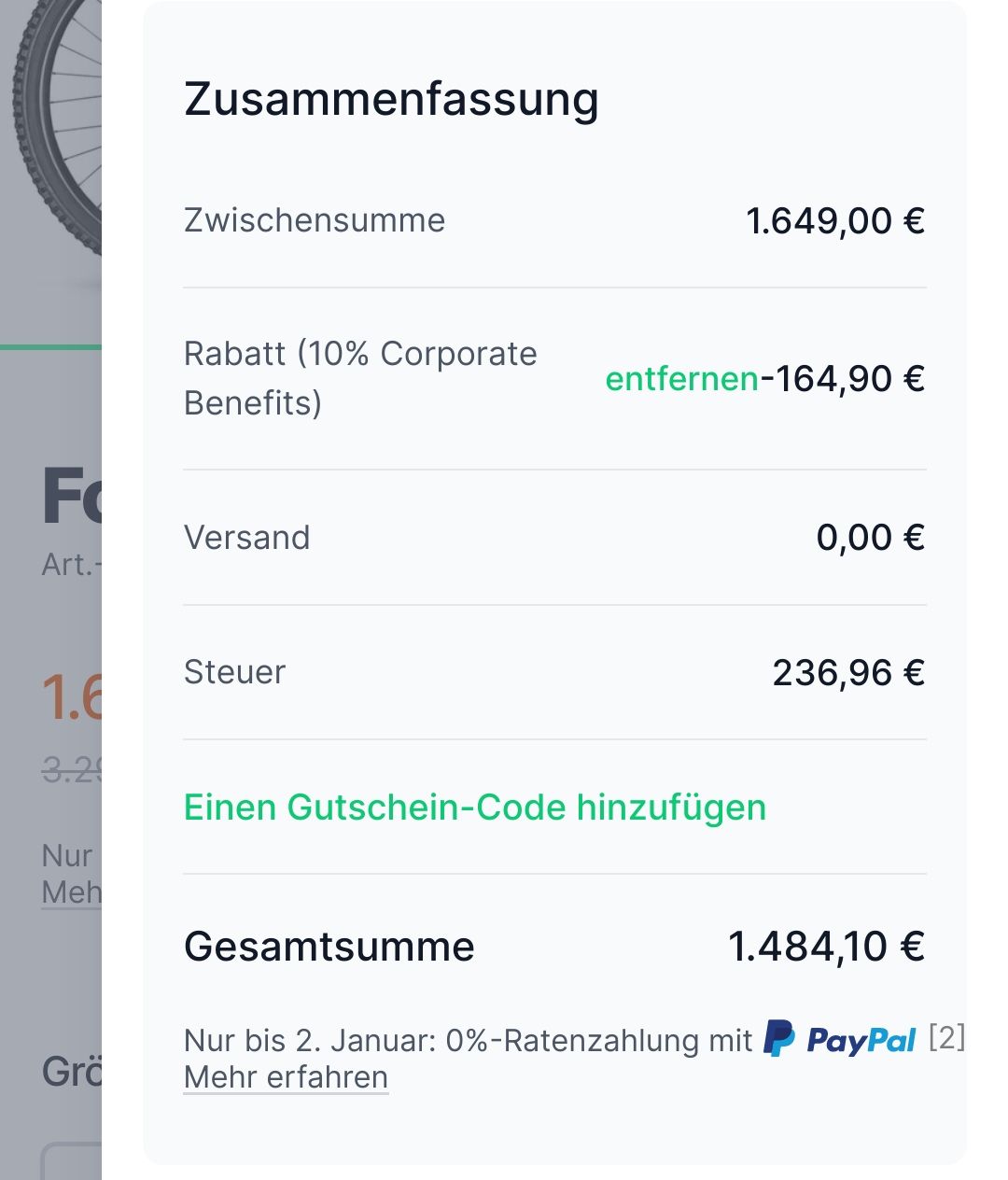Click the "Zusammenfassung" heading
The width and height of the screenshot is (1008, 1180).
[x=391, y=99]
